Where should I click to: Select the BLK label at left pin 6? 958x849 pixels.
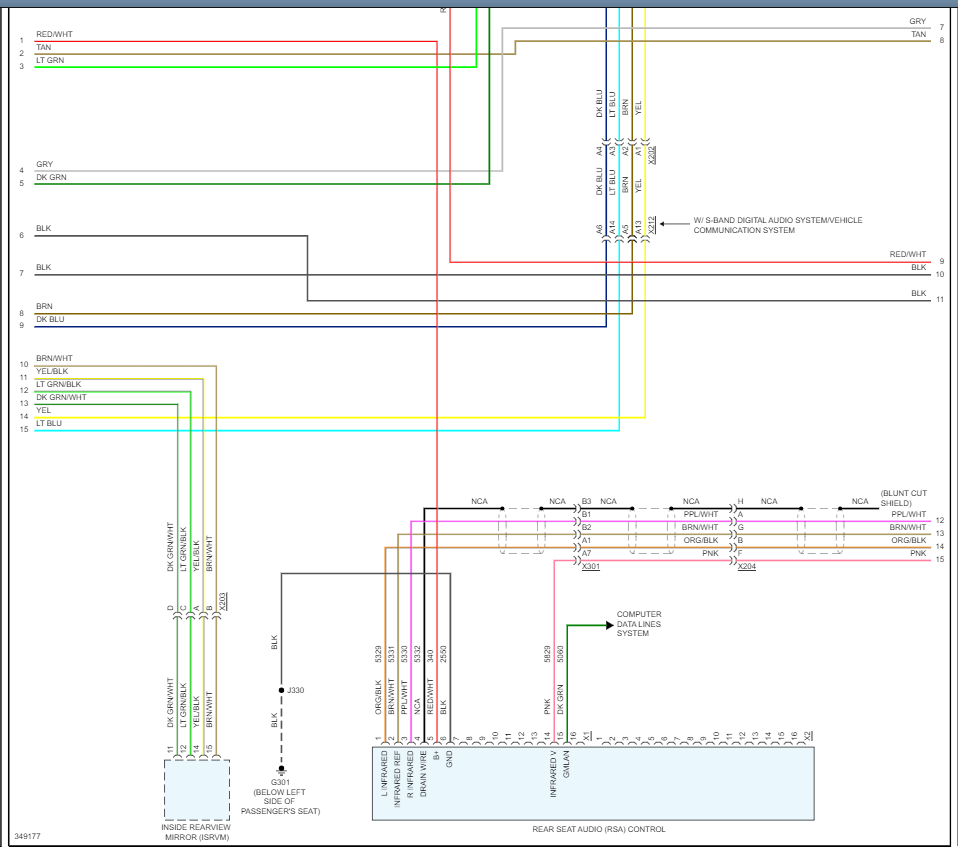43,228
